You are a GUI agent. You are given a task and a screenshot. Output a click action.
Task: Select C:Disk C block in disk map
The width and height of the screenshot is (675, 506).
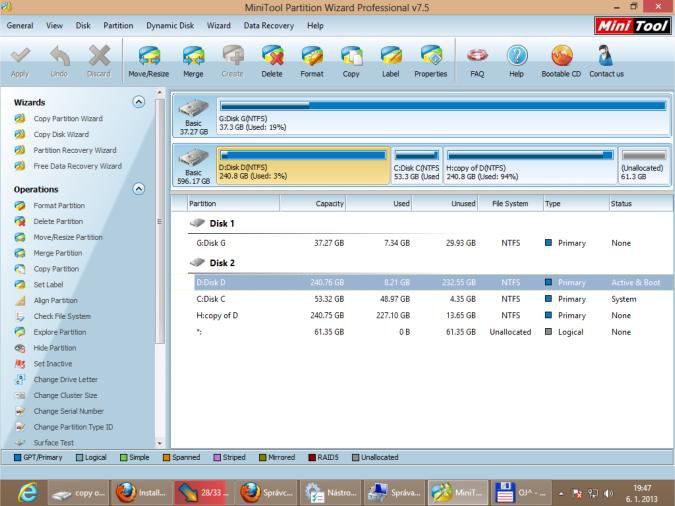[x=417, y=165]
